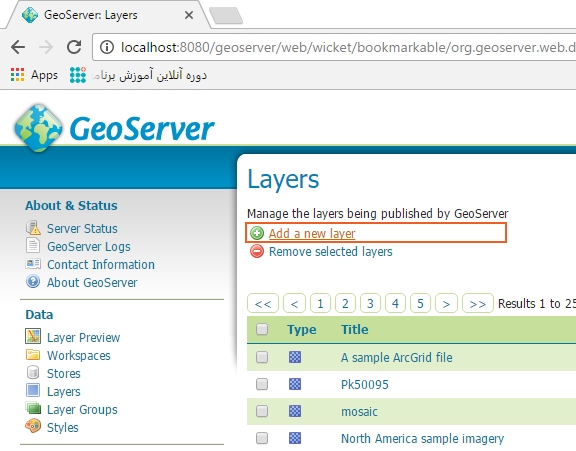Image resolution: width=576 pixels, height=451 pixels.
Task: Open the Apps grid icon in bookmarks bar
Action: [17, 75]
